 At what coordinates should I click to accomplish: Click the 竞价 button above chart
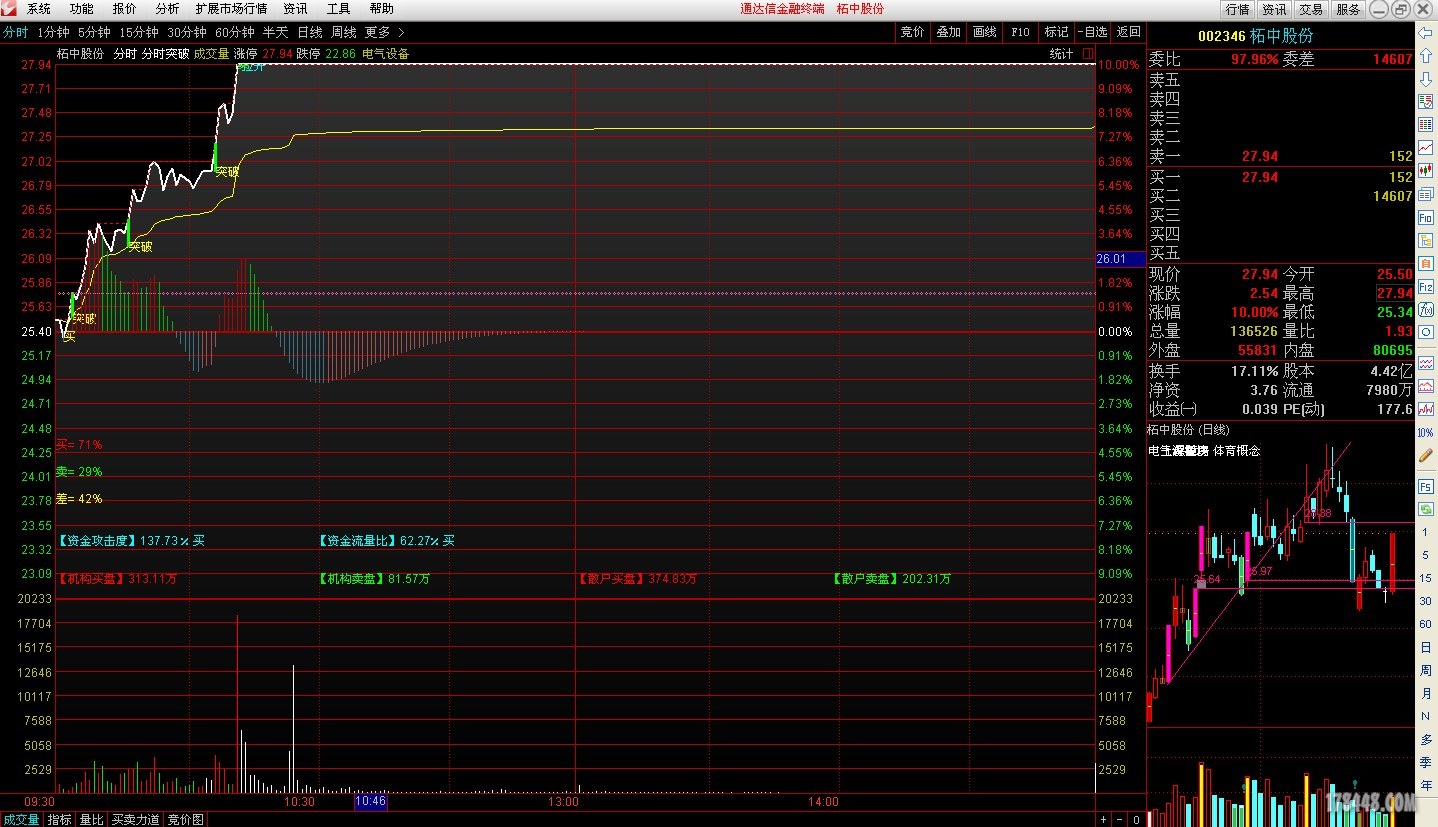click(x=912, y=32)
